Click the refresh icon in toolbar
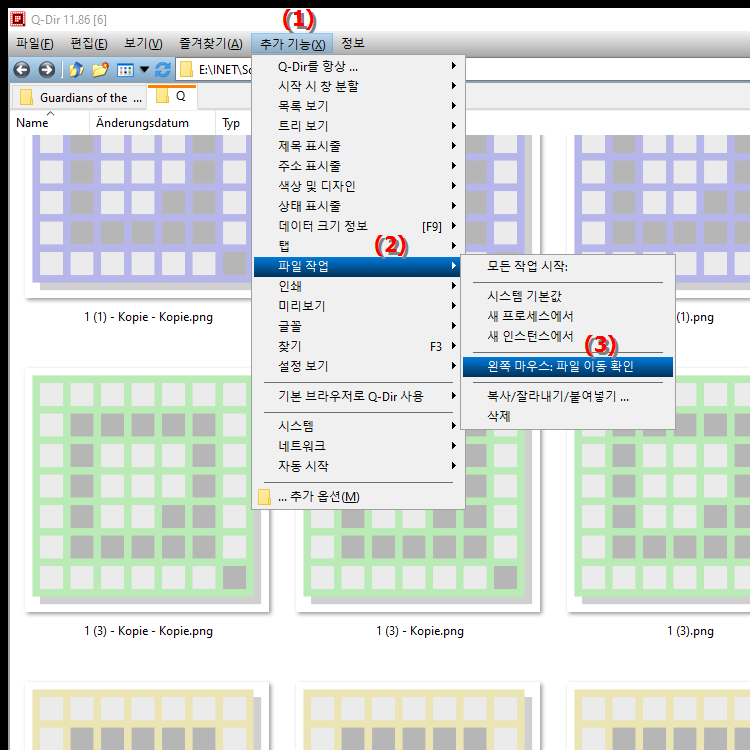The width and height of the screenshot is (750, 750). click(163, 70)
